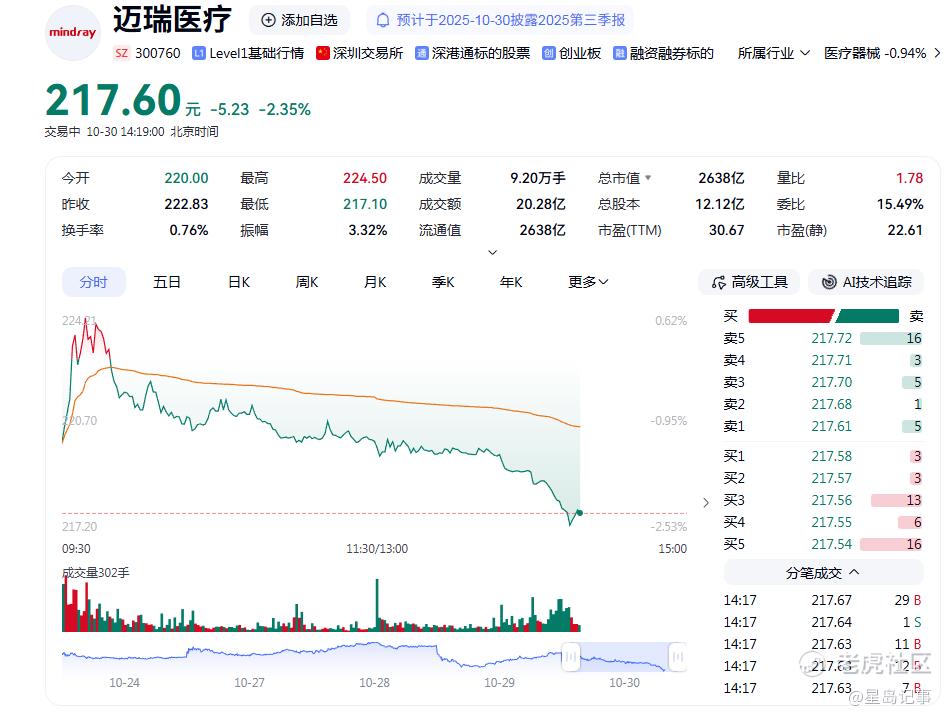Image resolution: width=950 pixels, height=719 pixels.
Task: Open the 更多 chart period dropdown
Action: (x=588, y=282)
